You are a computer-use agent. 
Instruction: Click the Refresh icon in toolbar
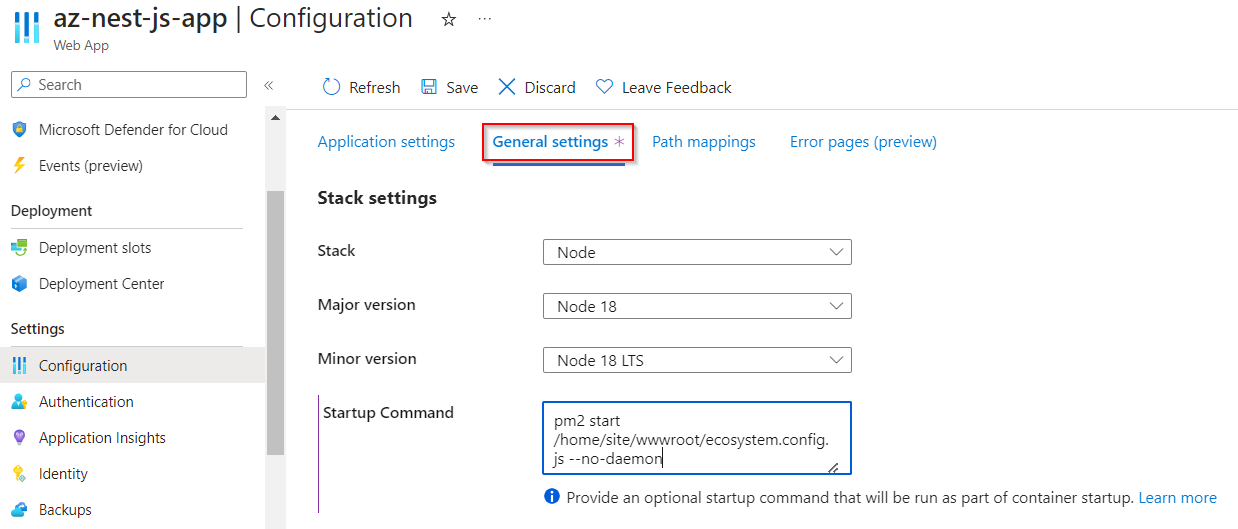[x=331, y=87]
